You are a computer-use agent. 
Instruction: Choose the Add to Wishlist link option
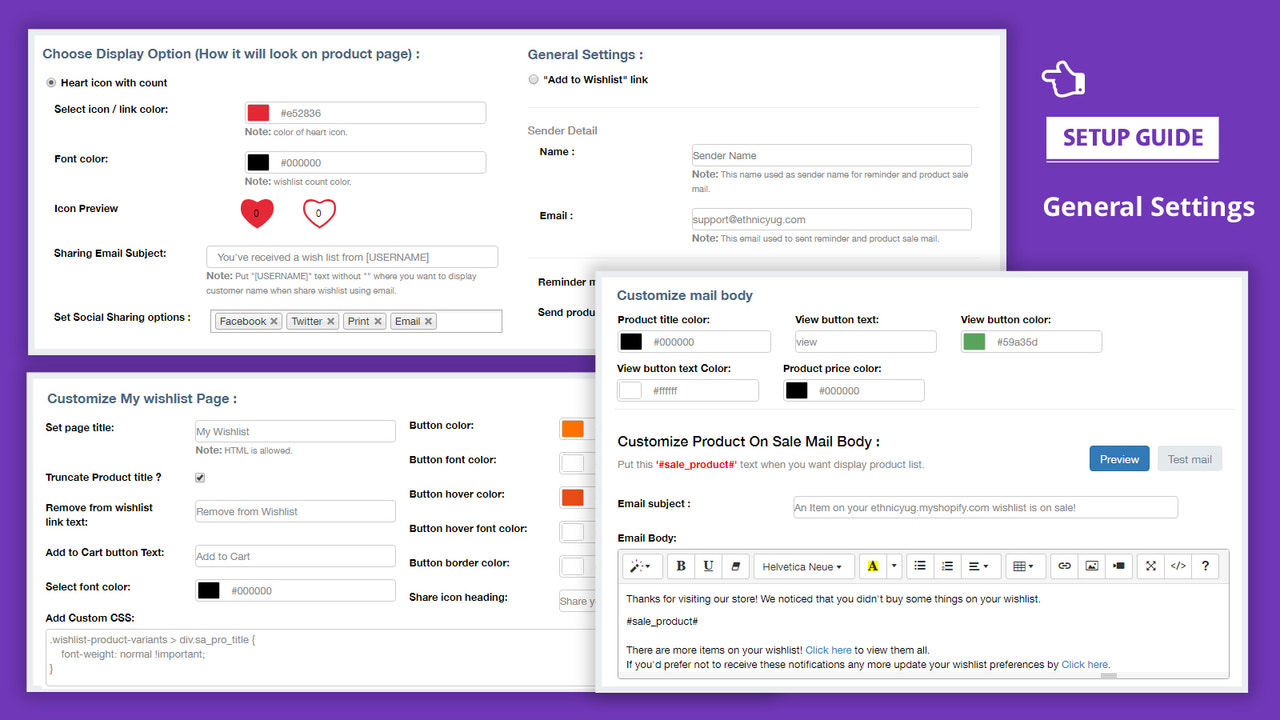[x=533, y=79]
